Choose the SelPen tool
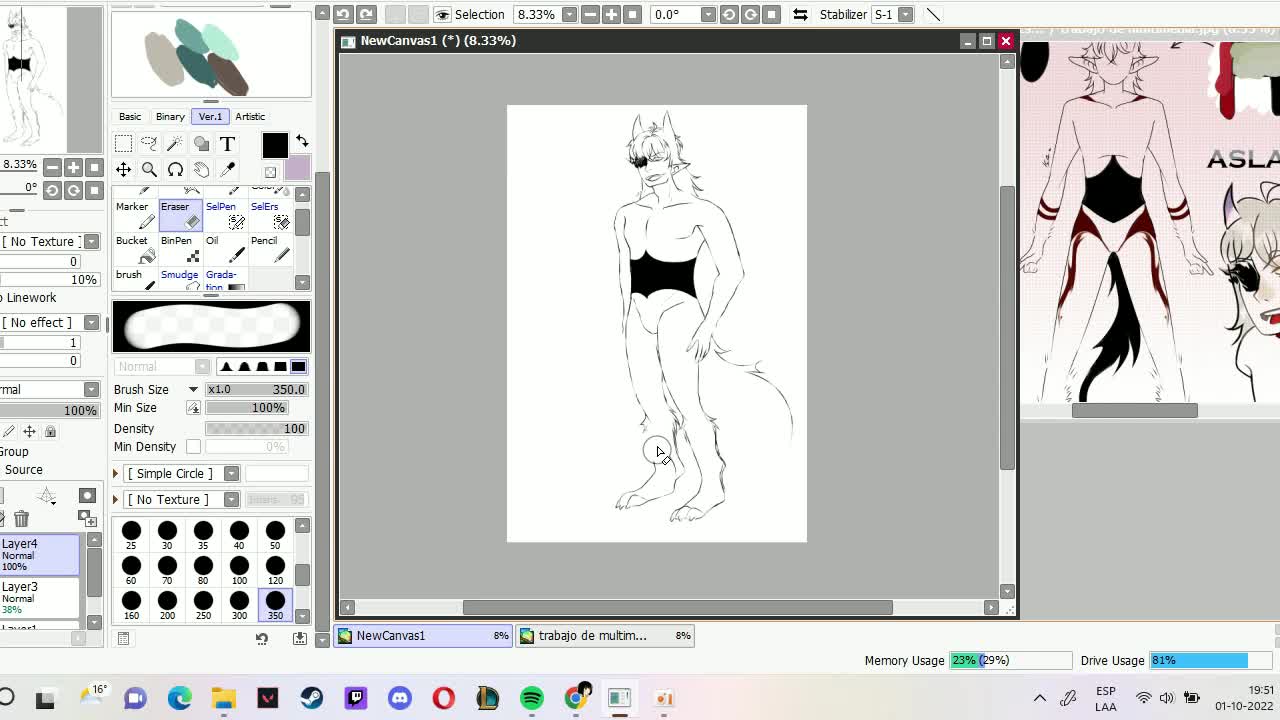Screen dimensions: 1280x720 click(x=224, y=214)
